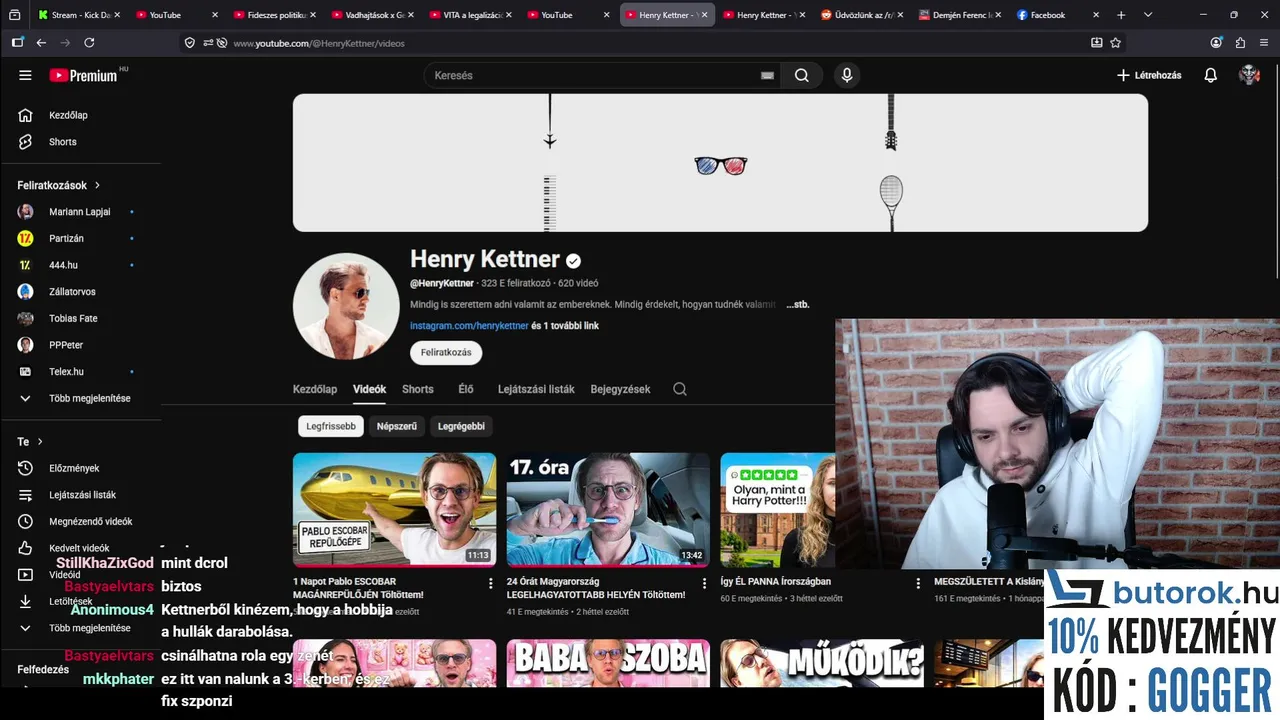Screen dimensions: 1280x720
Task: Open the instagram.com/henrykettner link
Action: tap(469, 326)
